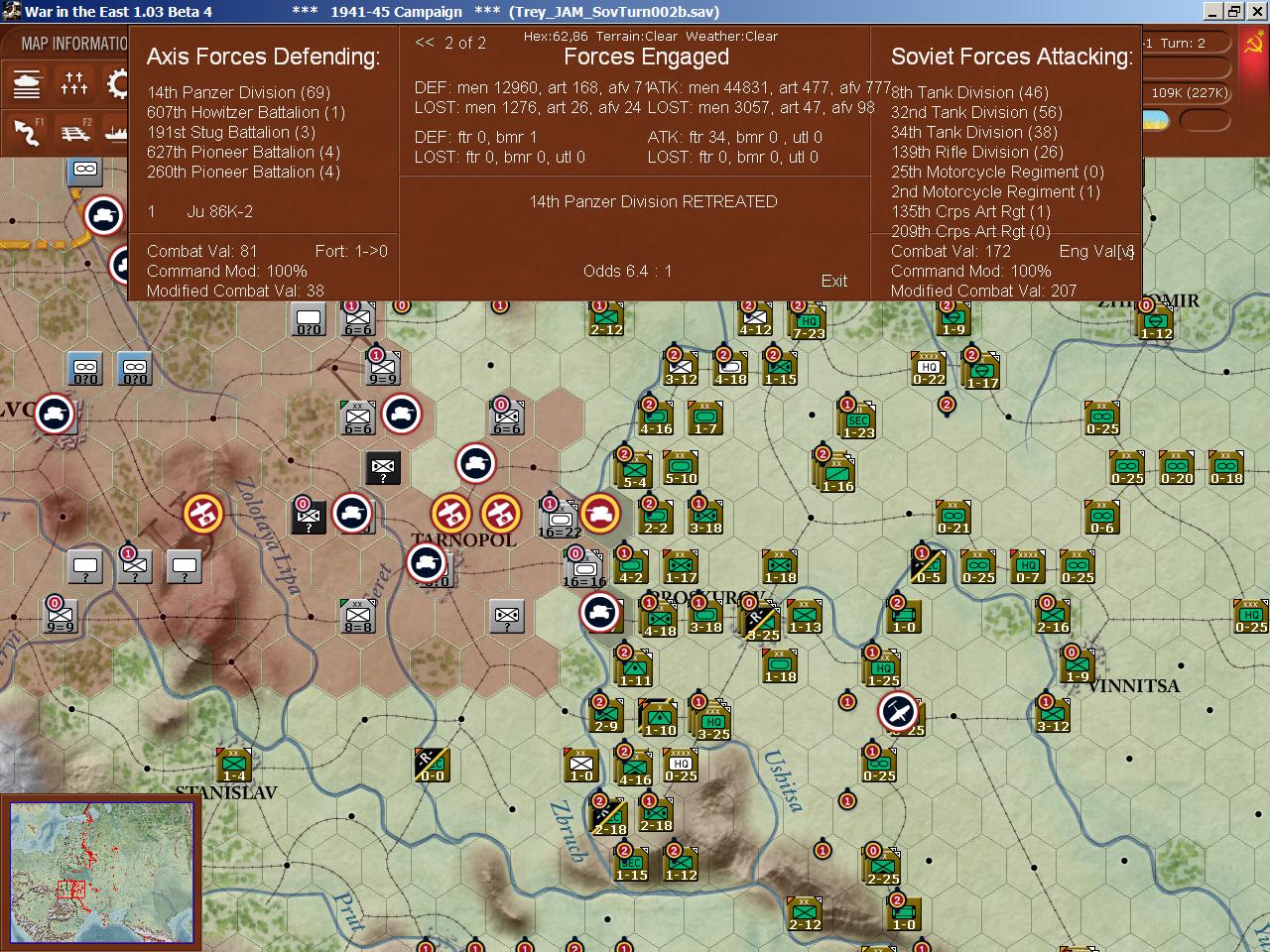Select the F2 rail mode icon
Viewport: 1270px width, 952px height.
(74, 131)
